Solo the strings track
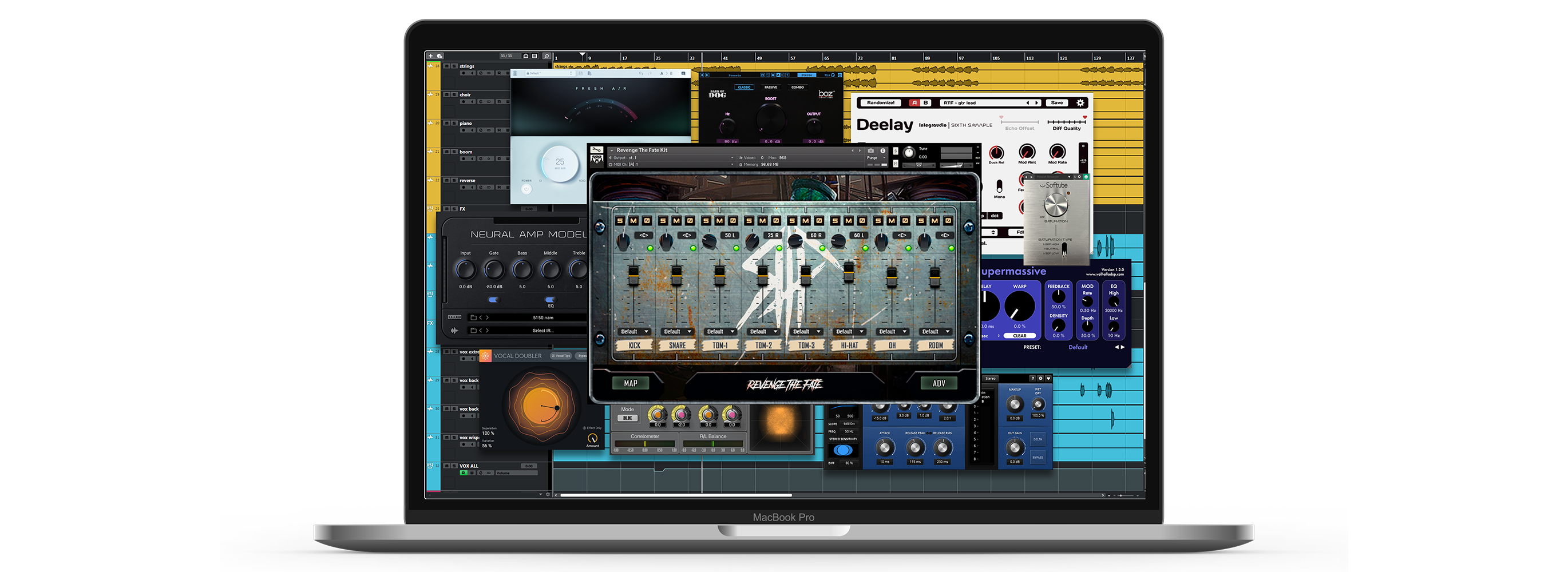Screen dimensions: 1568x572 click(x=454, y=66)
